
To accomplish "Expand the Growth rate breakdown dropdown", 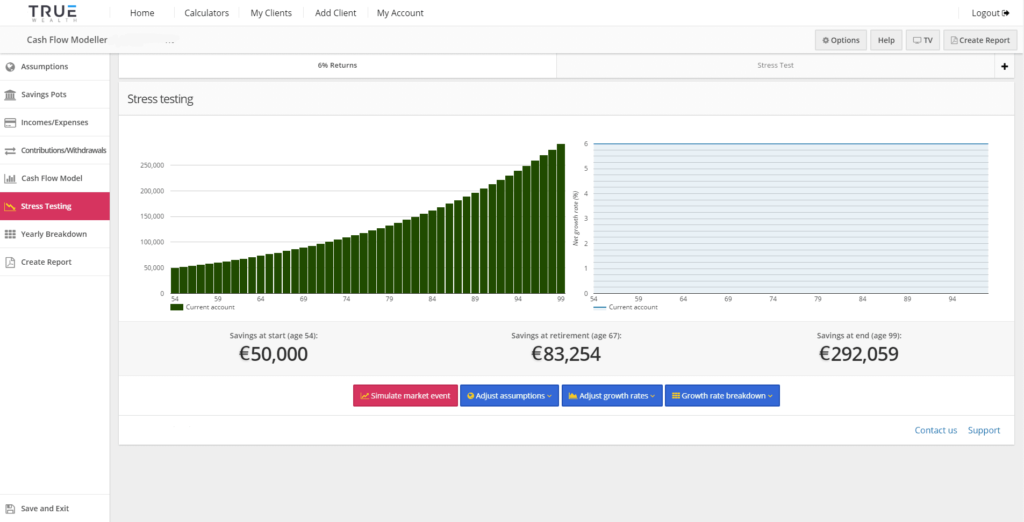I will 722,395.
